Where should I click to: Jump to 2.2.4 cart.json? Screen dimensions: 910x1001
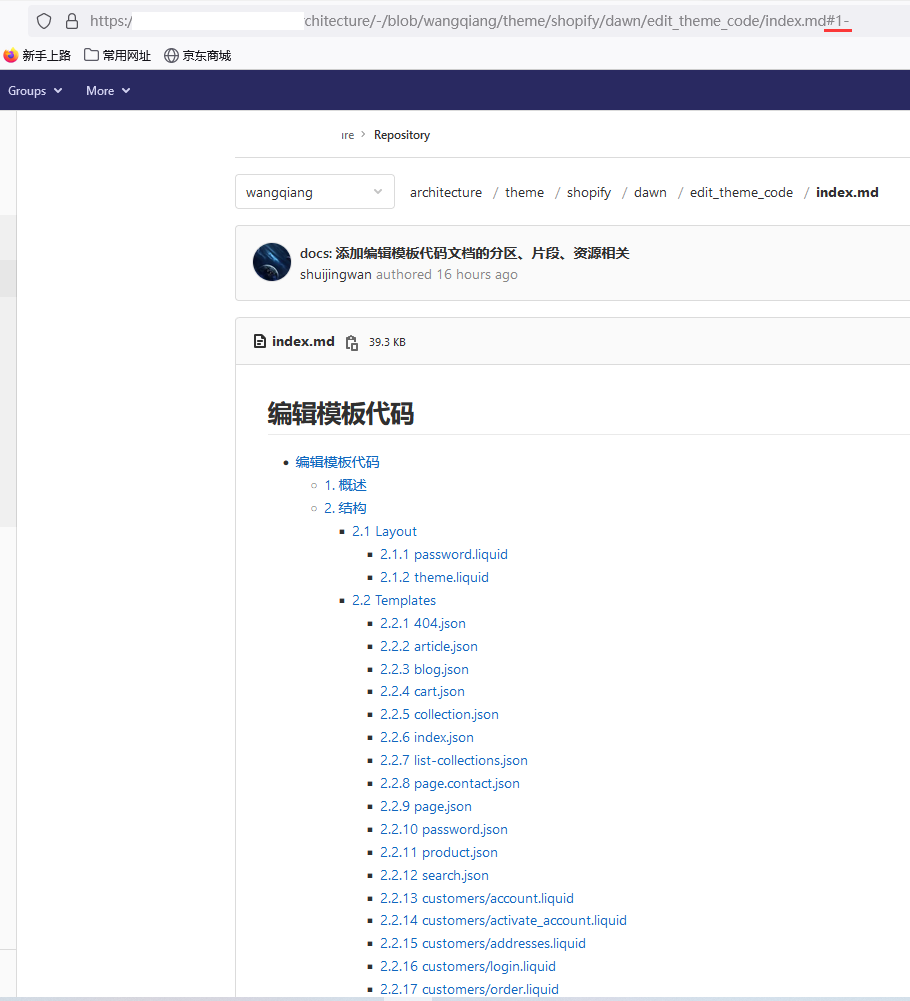pos(422,691)
